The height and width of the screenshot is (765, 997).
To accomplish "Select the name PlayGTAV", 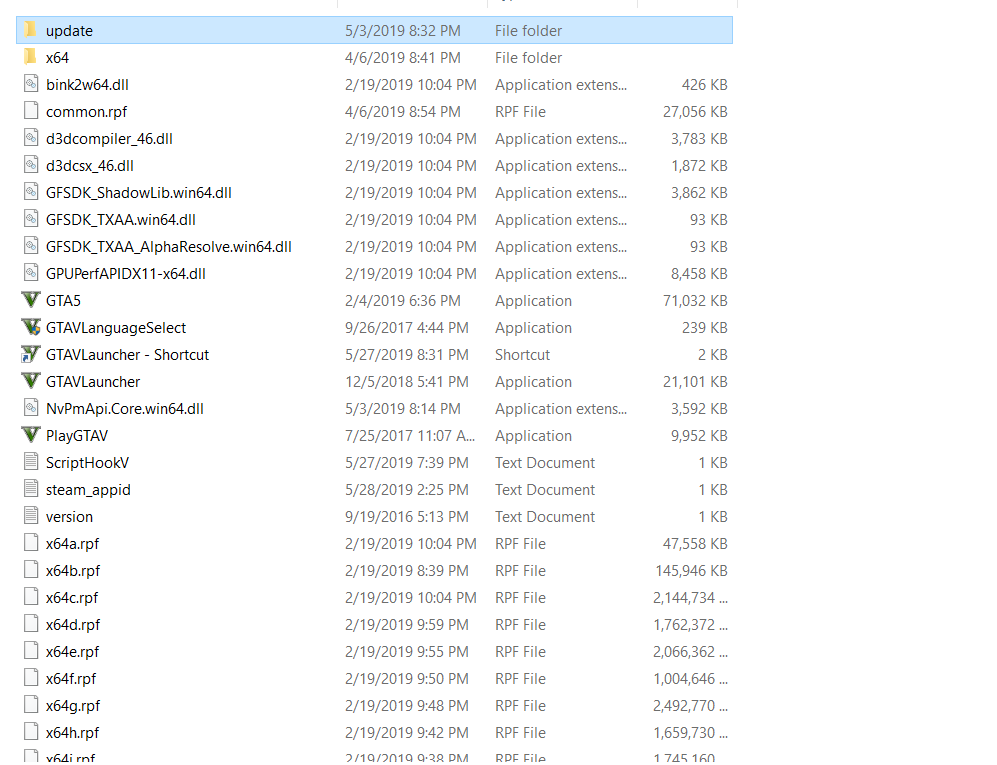I will pos(77,436).
